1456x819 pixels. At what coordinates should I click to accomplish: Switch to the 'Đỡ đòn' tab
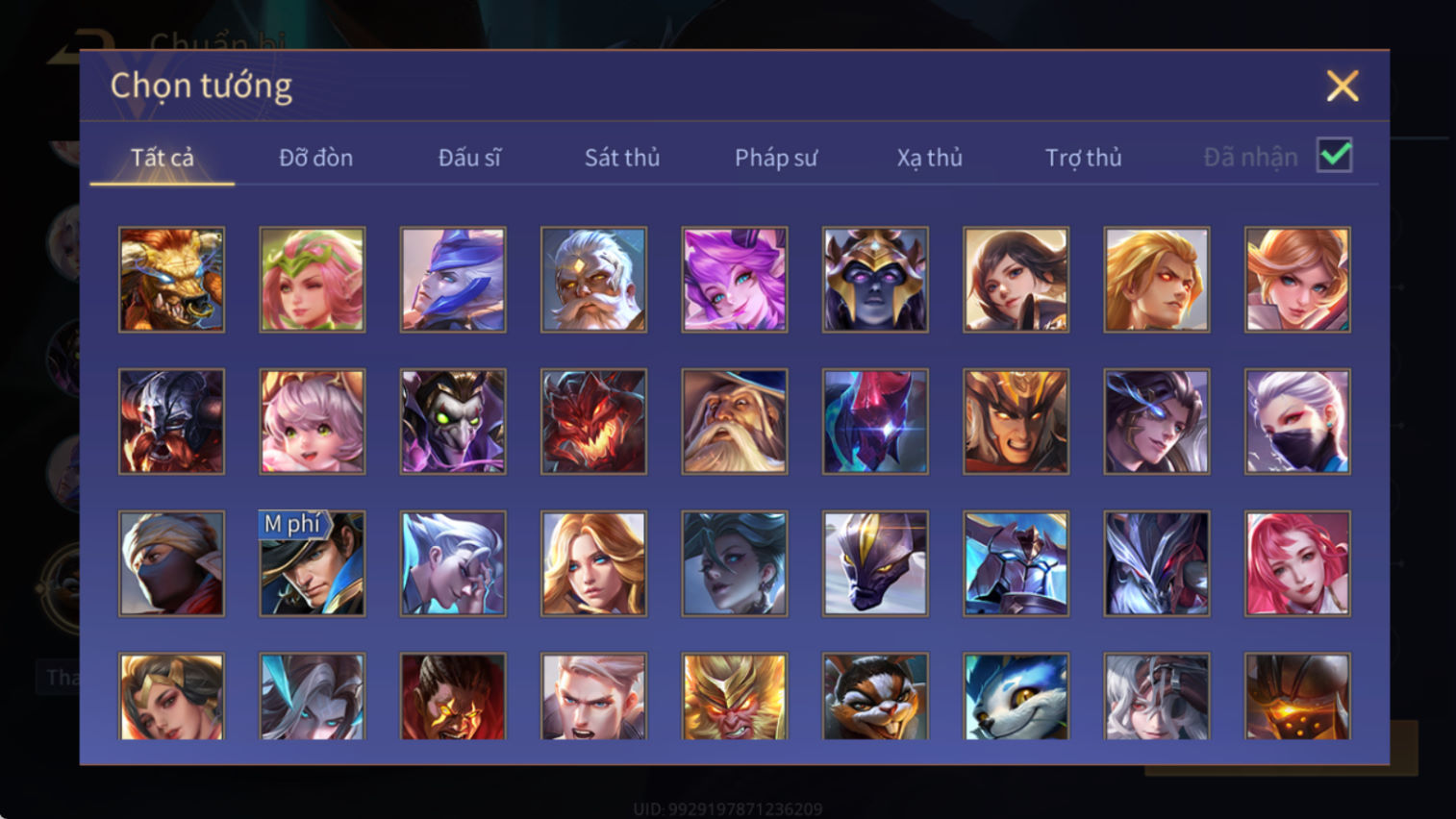click(x=315, y=158)
